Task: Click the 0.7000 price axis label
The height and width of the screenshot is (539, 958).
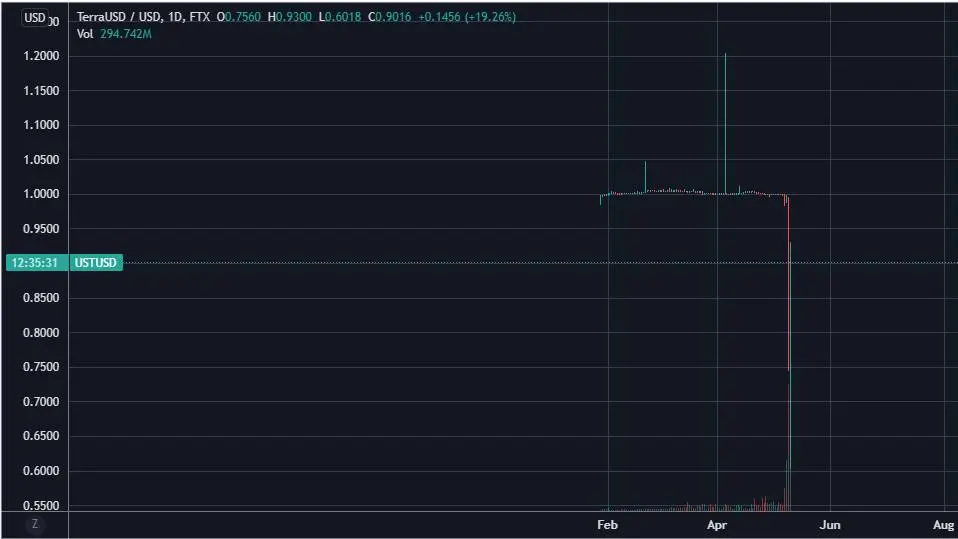Action: click(42, 402)
